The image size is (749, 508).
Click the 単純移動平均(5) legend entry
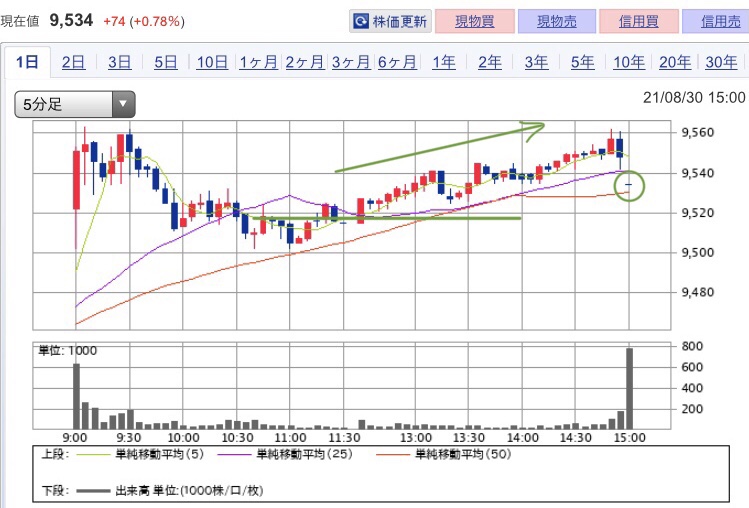(140, 454)
